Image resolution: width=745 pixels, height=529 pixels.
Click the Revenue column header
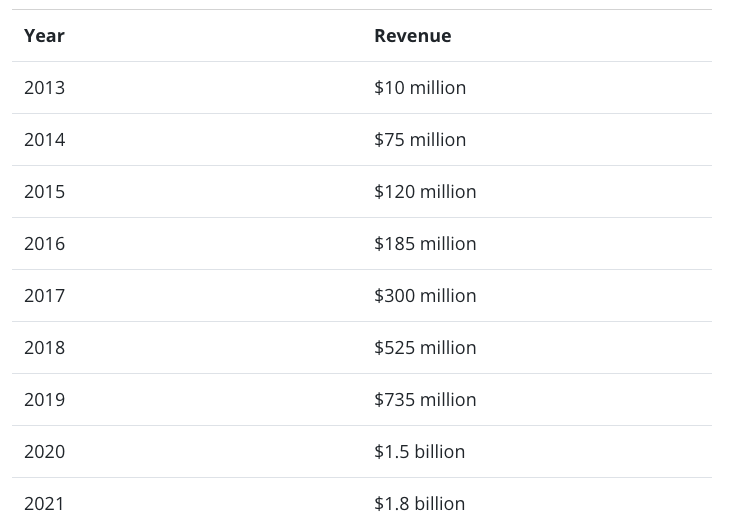click(x=412, y=36)
